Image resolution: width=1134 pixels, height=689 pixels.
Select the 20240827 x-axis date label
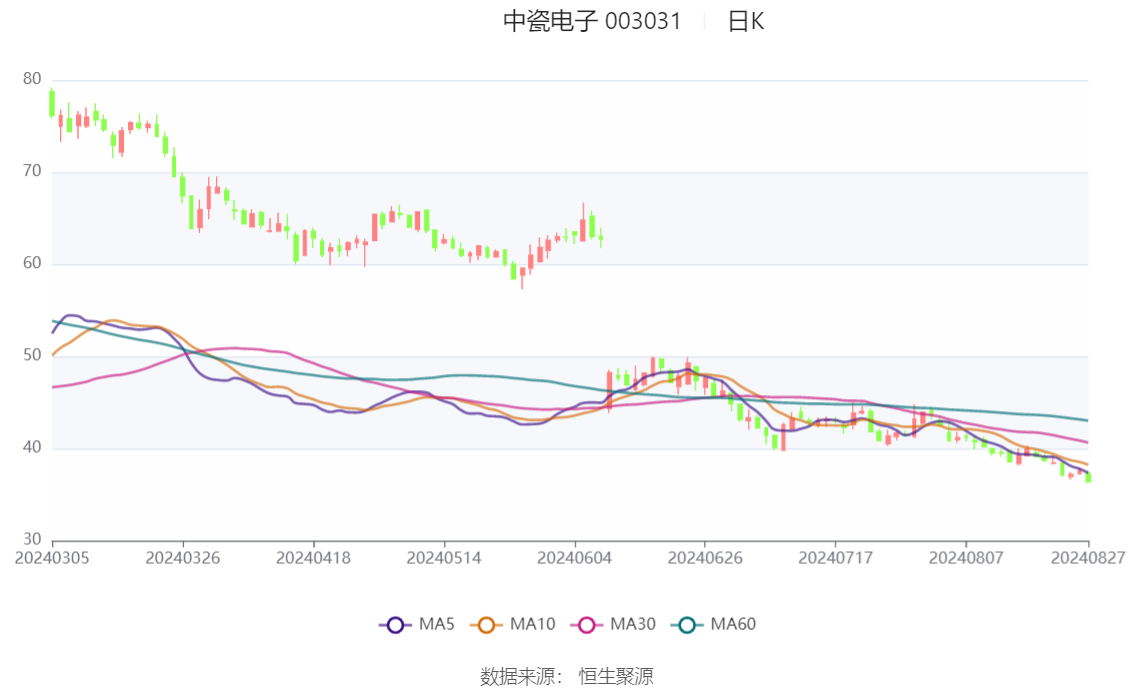1088,558
